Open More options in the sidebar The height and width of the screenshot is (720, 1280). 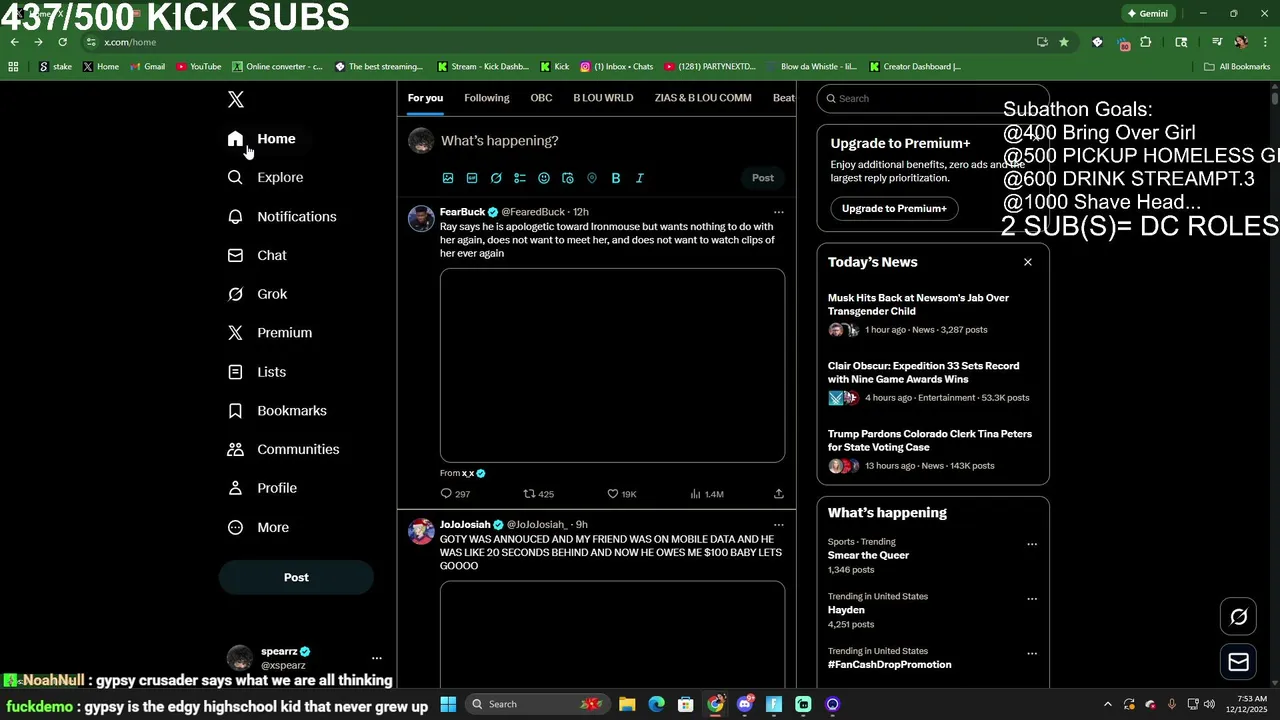(258, 527)
